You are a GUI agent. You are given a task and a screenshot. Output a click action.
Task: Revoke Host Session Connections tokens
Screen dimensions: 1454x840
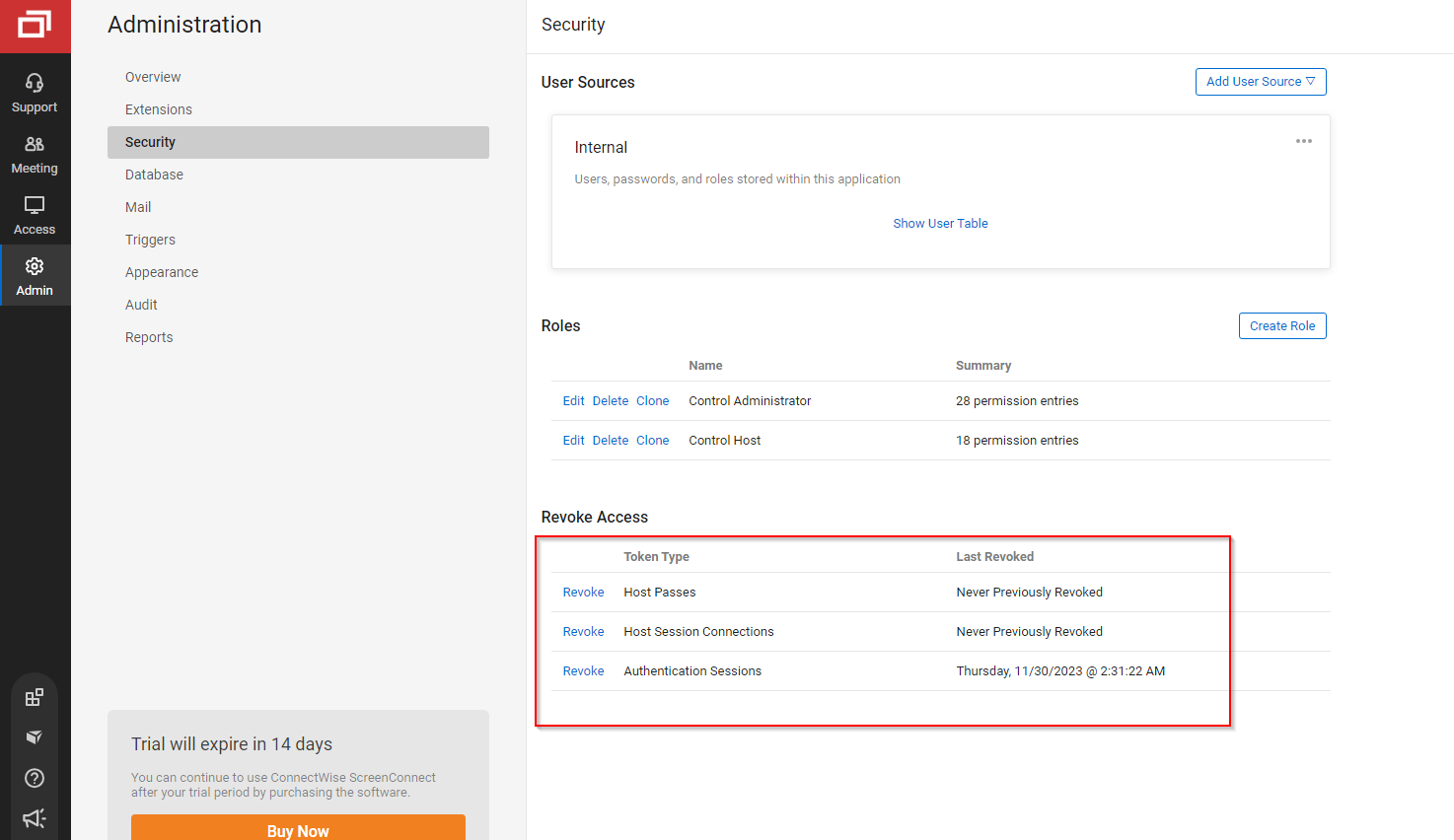tap(583, 632)
